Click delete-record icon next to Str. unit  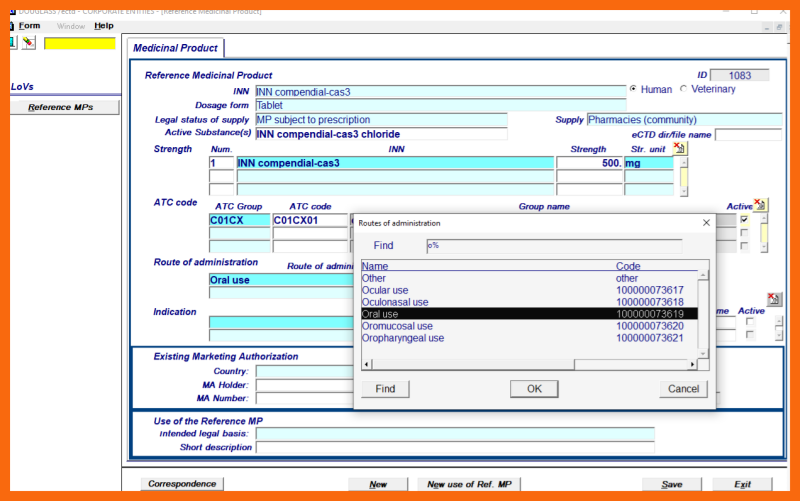point(680,148)
